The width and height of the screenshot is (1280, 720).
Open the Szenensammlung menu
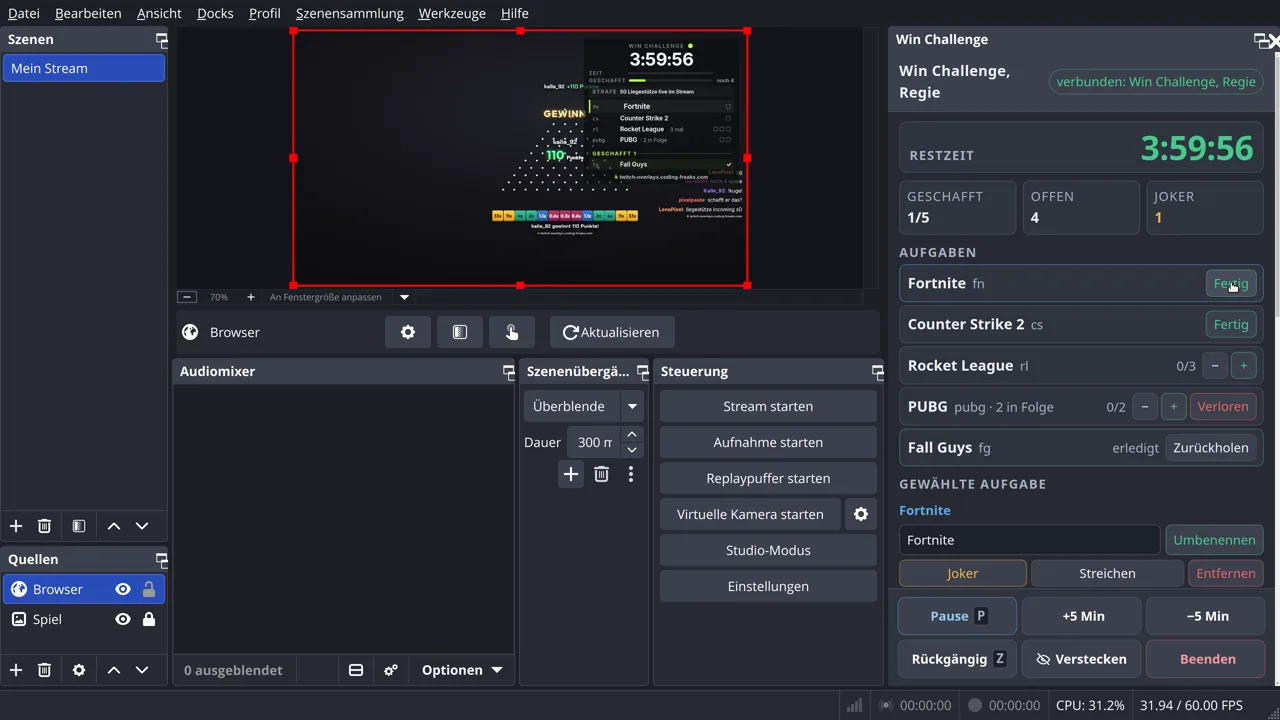pos(350,13)
